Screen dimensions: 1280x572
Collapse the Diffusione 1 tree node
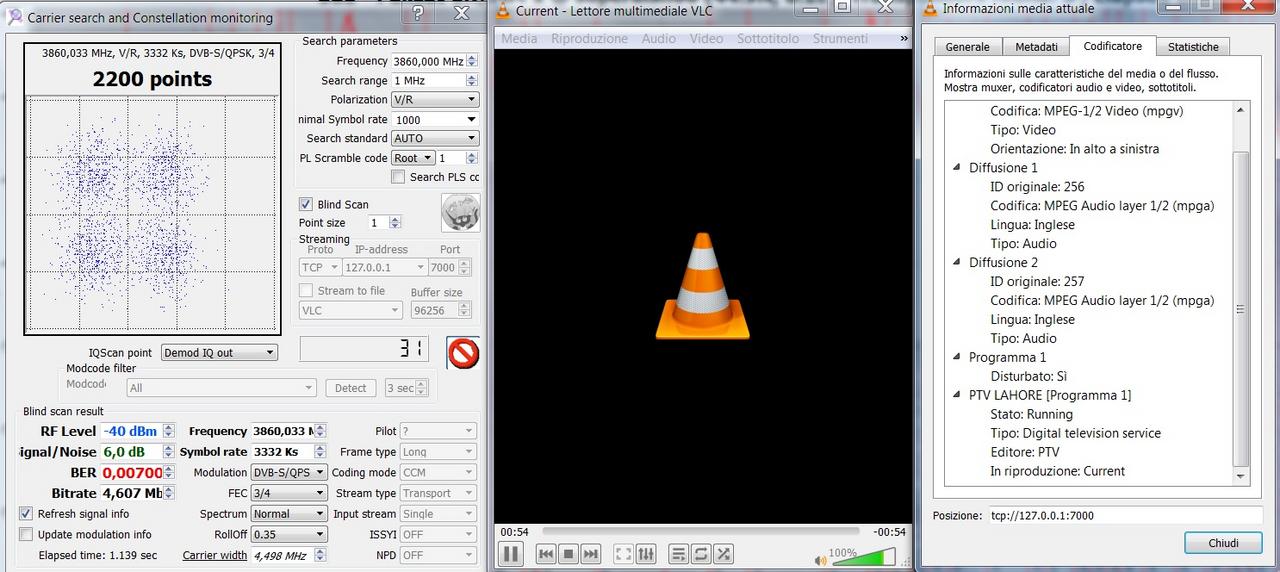pos(958,168)
